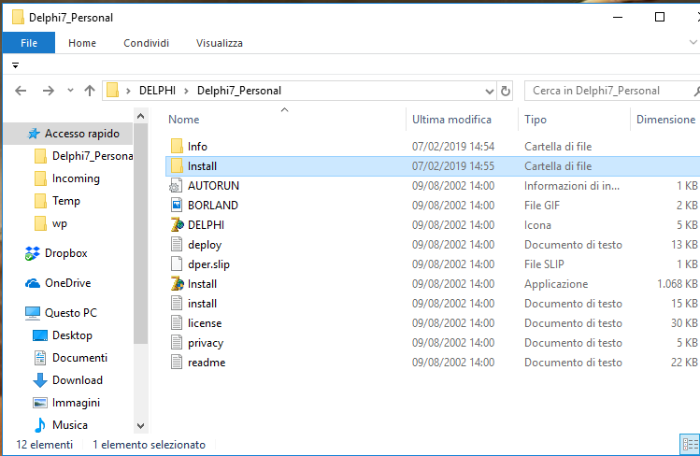The width and height of the screenshot is (700, 456).
Task: Expand the ribbon with the chevron
Action: [693, 42]
